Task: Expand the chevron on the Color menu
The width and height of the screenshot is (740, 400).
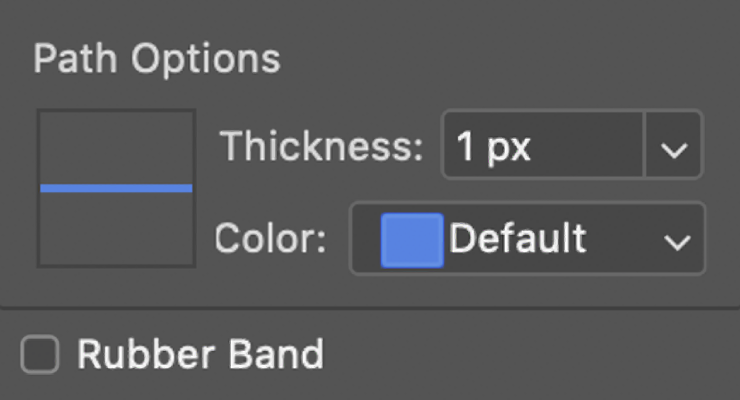Action: [x=678, y=241]
